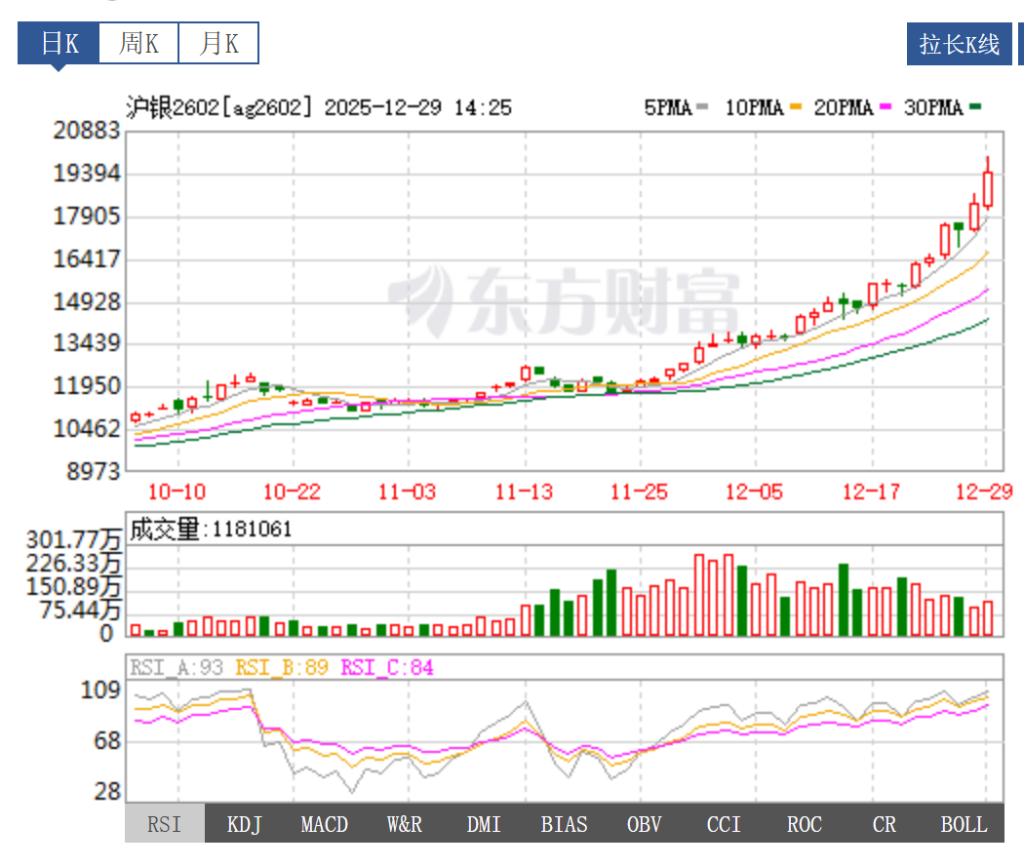The image size is (1024, 865).
Task: Select the DMI indicator tab
Action: 484,824
